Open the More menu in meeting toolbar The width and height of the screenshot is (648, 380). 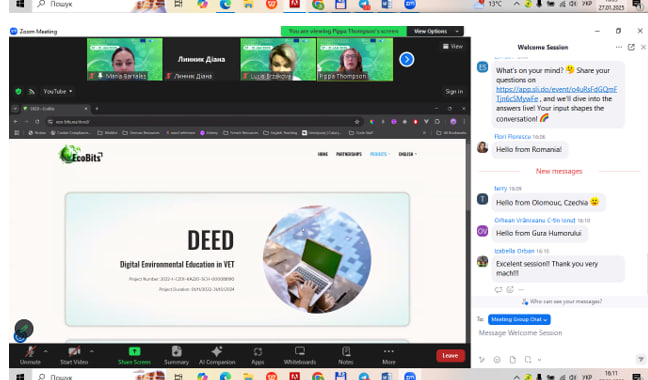click(388, 356)
